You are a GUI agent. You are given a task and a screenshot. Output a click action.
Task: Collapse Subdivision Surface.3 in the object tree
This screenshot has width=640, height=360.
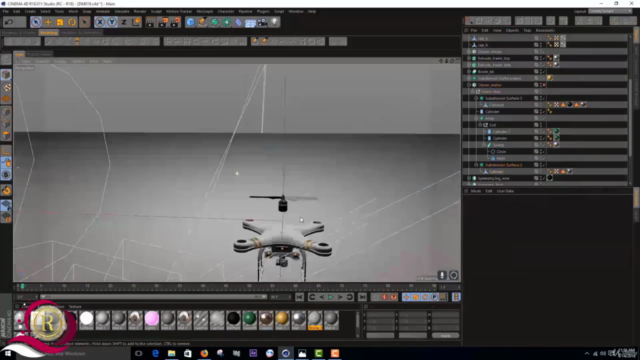(476, 98)
